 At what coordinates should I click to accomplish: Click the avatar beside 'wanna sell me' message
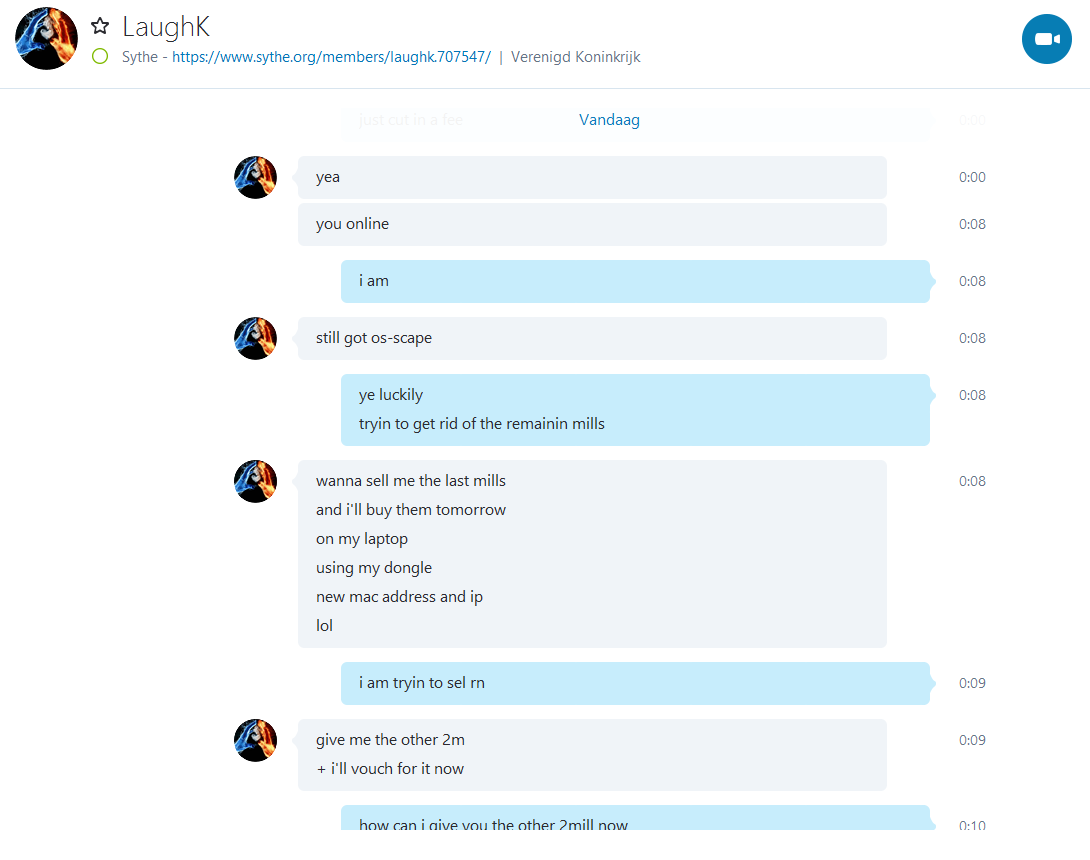point(255,481)
